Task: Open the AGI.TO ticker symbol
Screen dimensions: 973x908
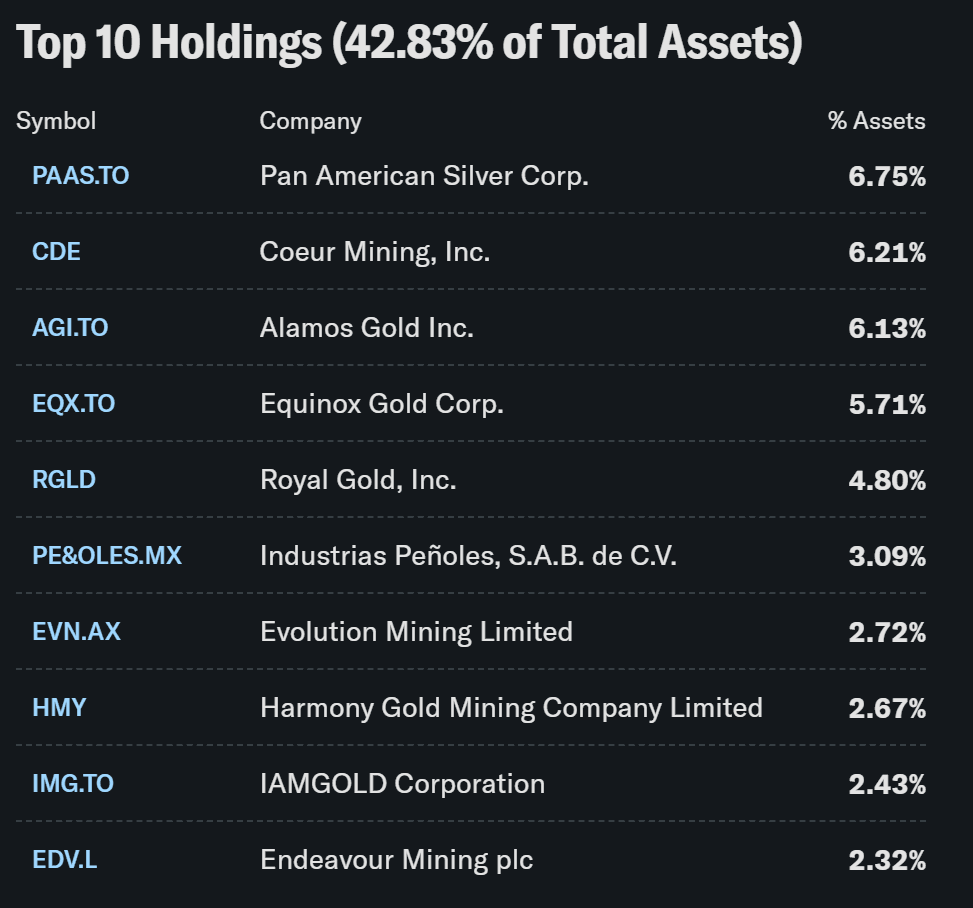Action: click(70, 328)
